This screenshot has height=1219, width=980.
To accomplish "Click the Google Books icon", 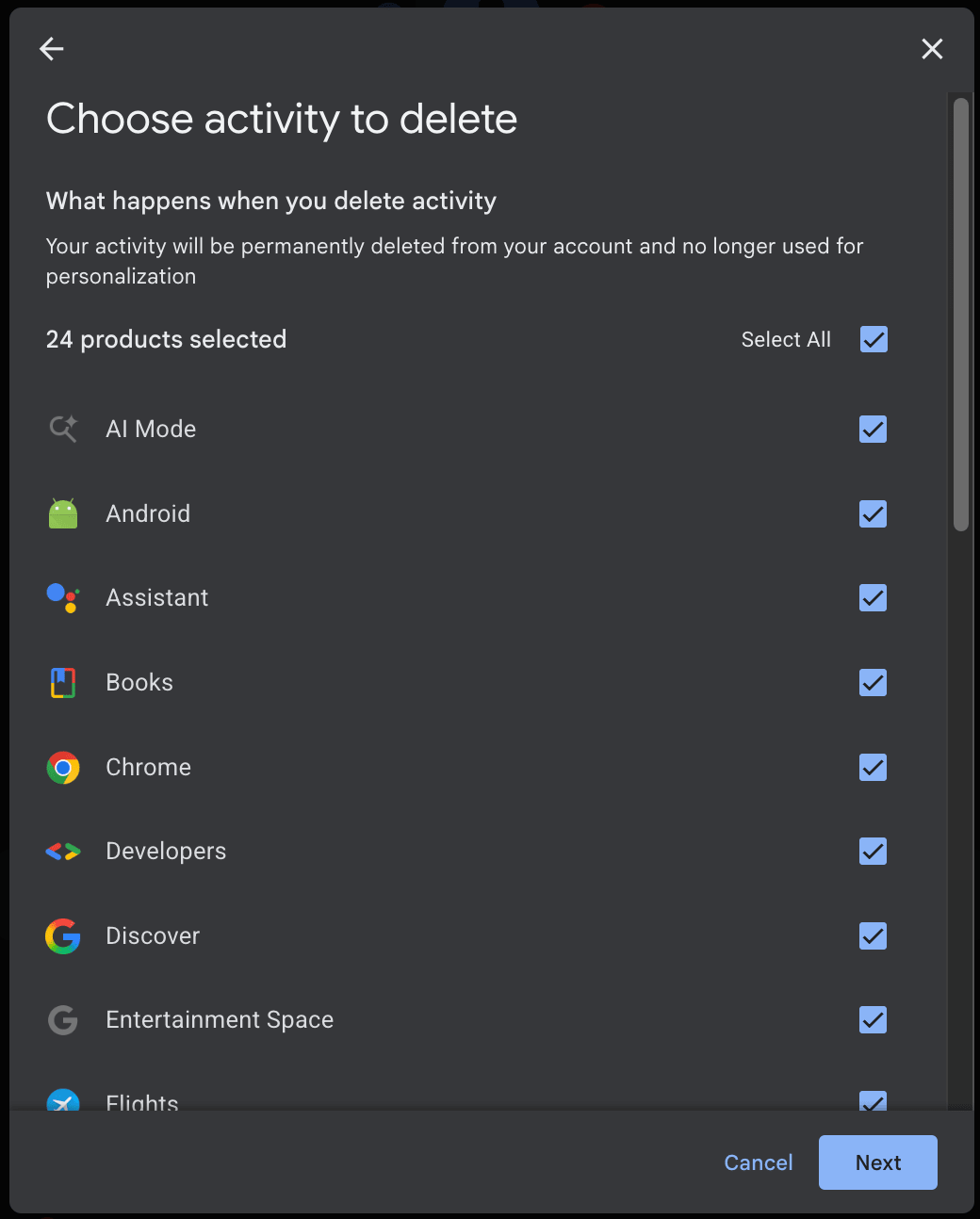I will point(63,682).
